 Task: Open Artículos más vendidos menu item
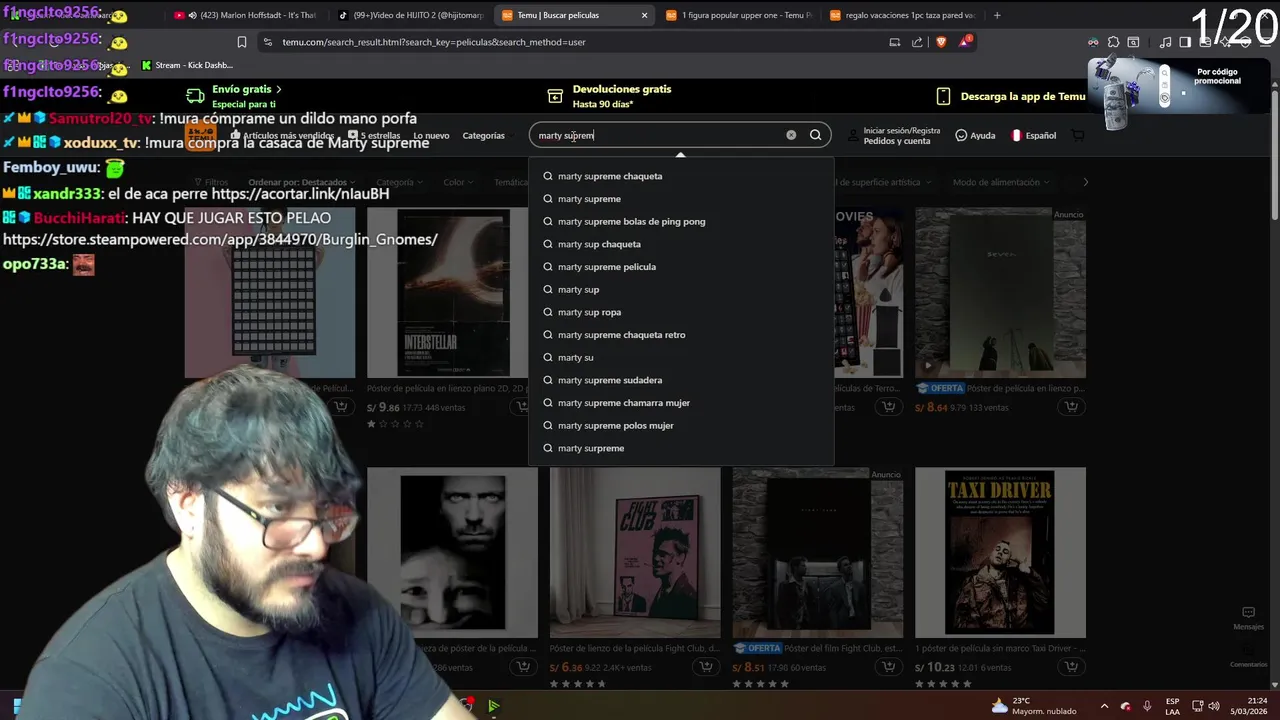pyautogui.click(x=283, y=135)
